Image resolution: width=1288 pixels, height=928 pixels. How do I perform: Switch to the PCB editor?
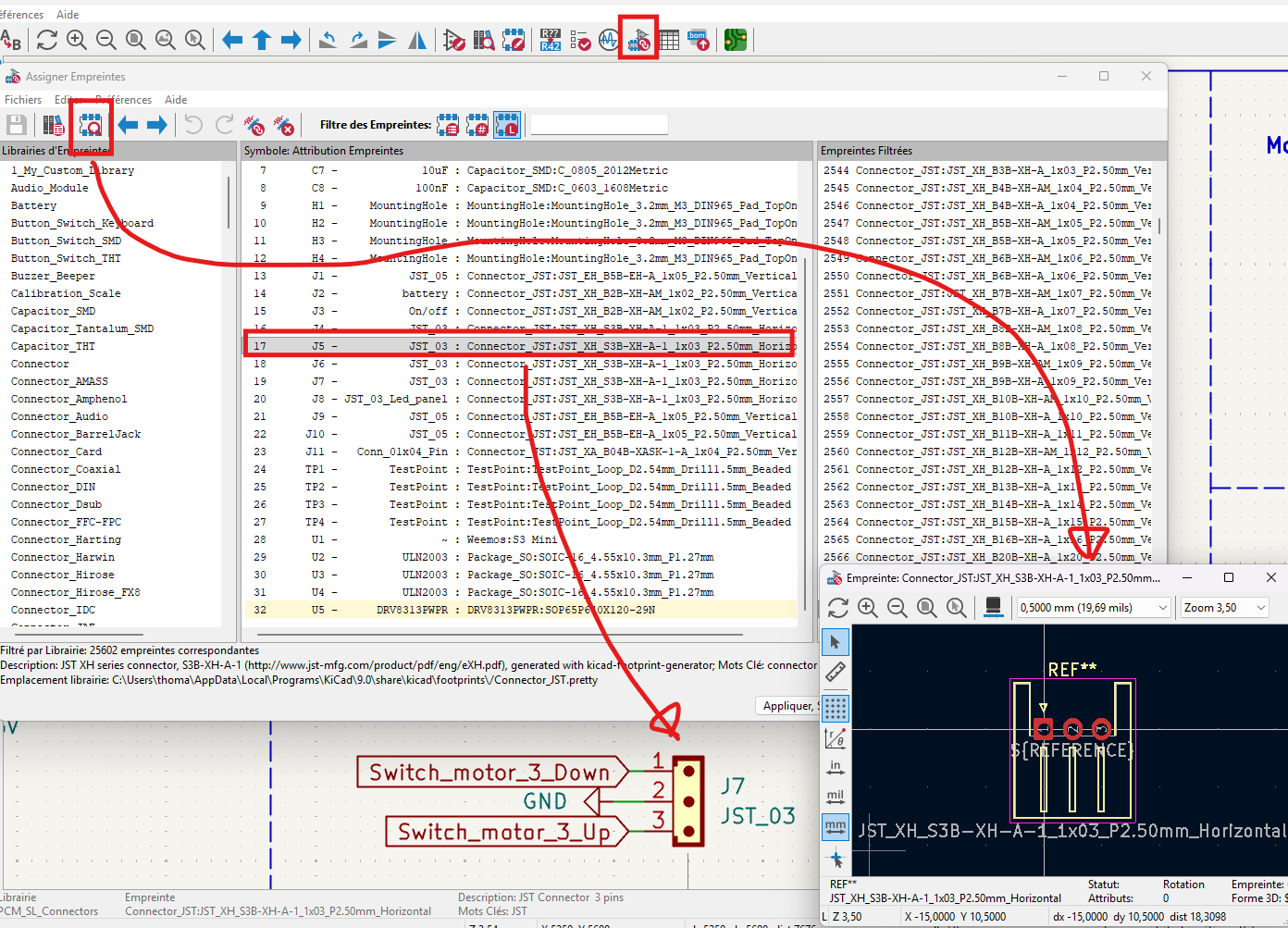736,40
